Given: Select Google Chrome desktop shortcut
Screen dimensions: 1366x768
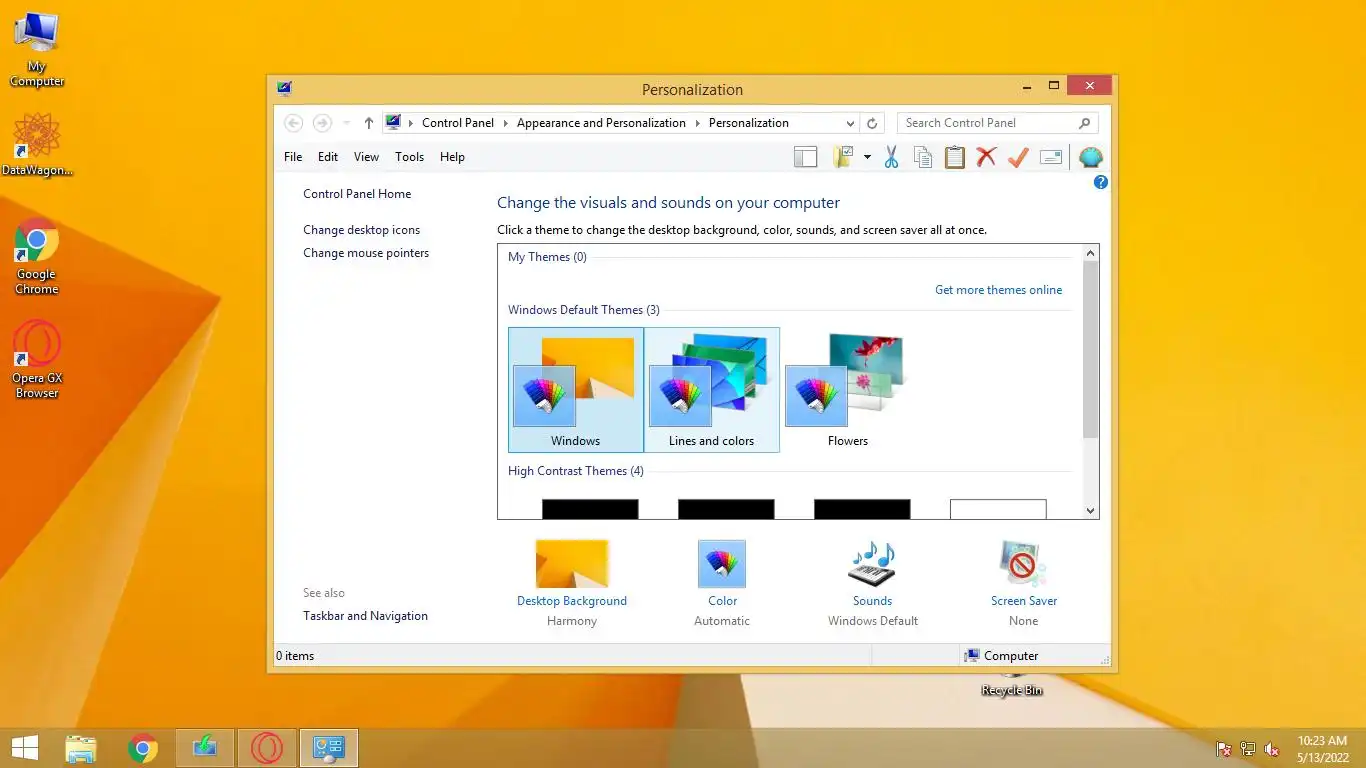Looking at the screenshot, I should [37, 256].
